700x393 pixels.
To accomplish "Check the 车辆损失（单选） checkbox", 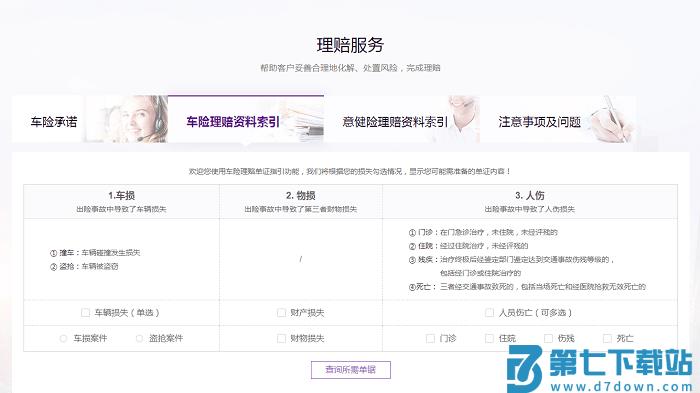I will pyautogui.click(x=85, y=313).
